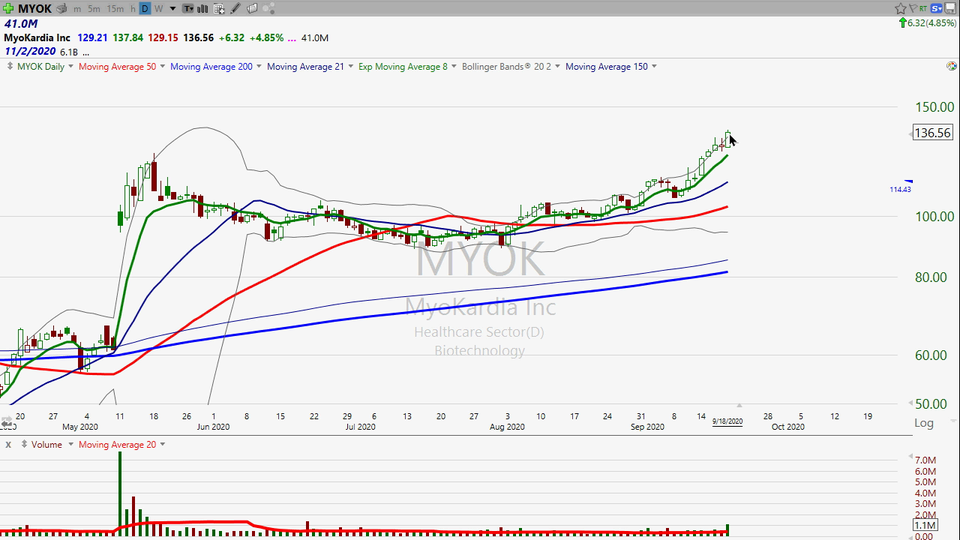Open the Moving Average 200 dropdown

258,67
